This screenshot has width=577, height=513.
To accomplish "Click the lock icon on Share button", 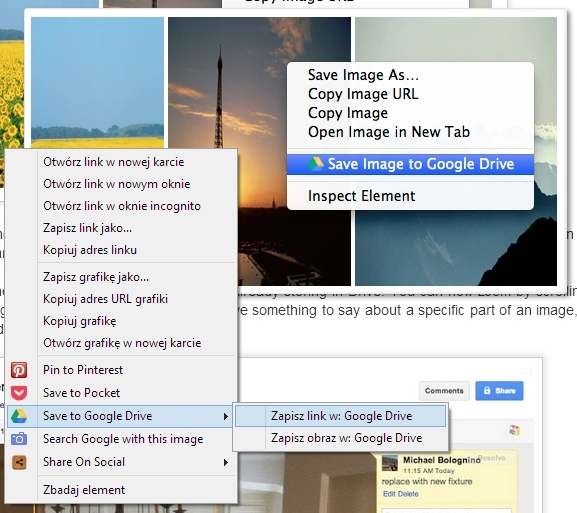I will tap(487, 390).
